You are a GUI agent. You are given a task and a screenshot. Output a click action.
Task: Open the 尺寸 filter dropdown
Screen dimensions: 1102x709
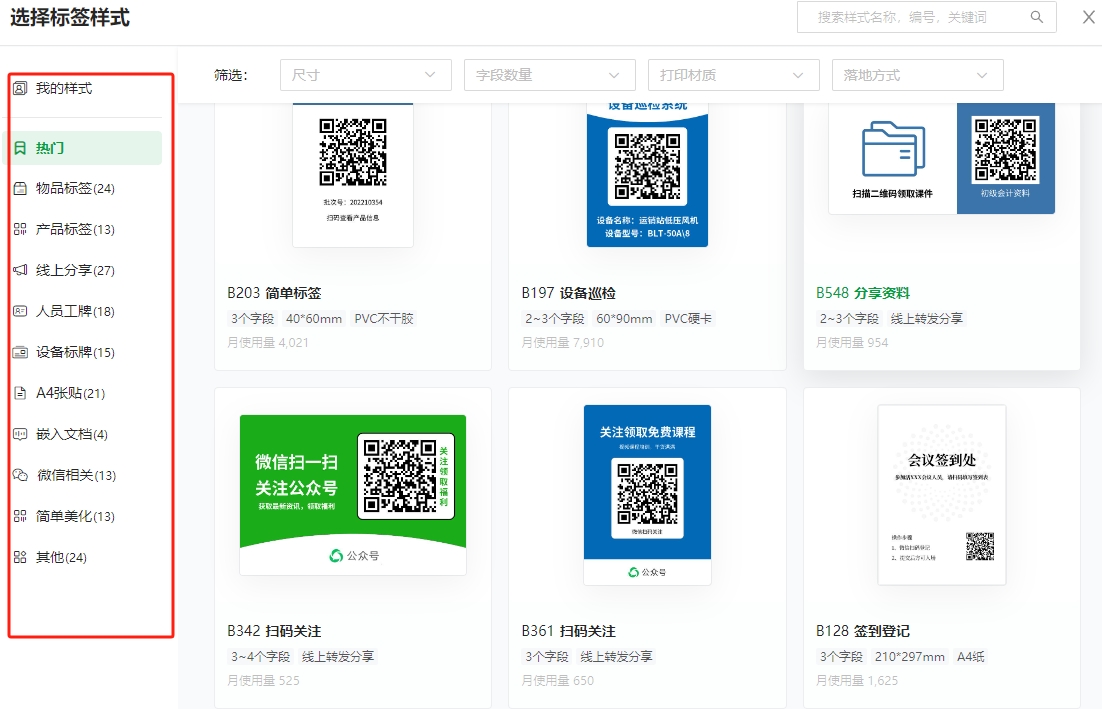[365, 75]
